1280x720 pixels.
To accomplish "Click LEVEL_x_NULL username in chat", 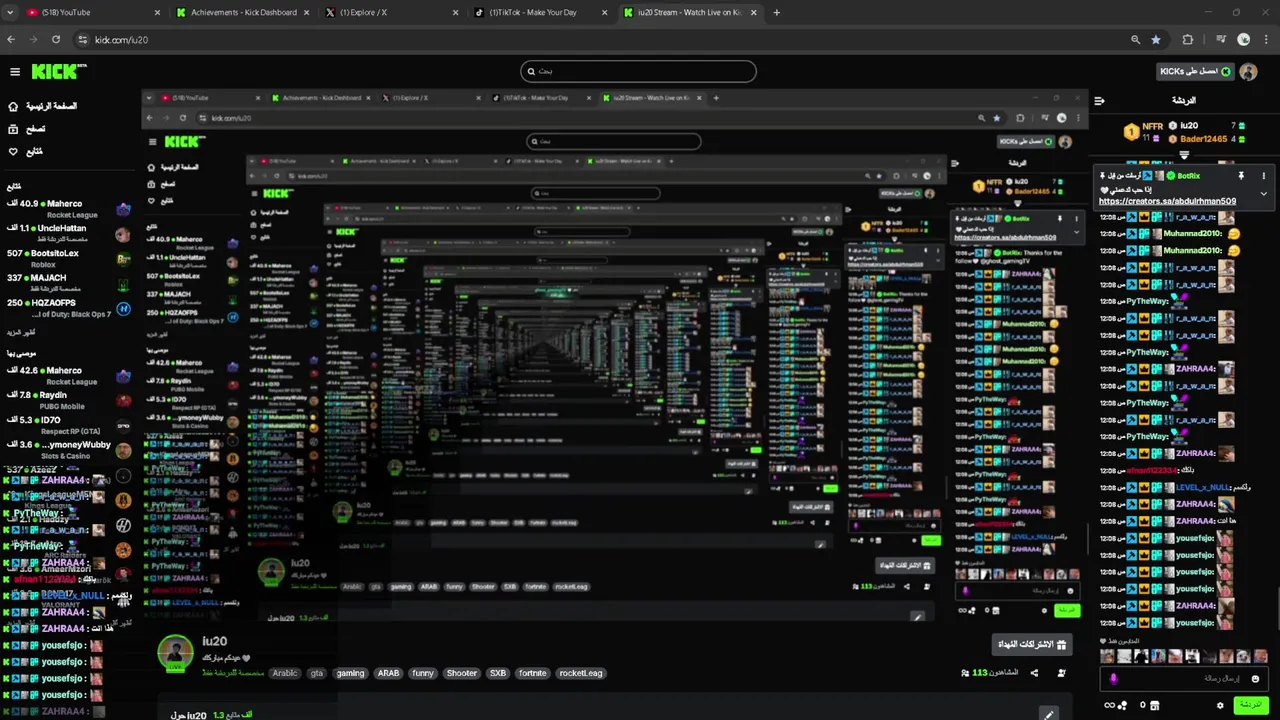I will 1203,487.
